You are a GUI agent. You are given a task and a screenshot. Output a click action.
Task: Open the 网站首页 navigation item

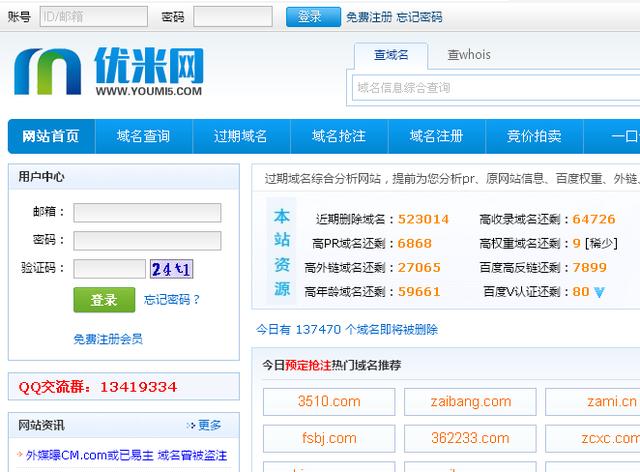tap(51, 136)
